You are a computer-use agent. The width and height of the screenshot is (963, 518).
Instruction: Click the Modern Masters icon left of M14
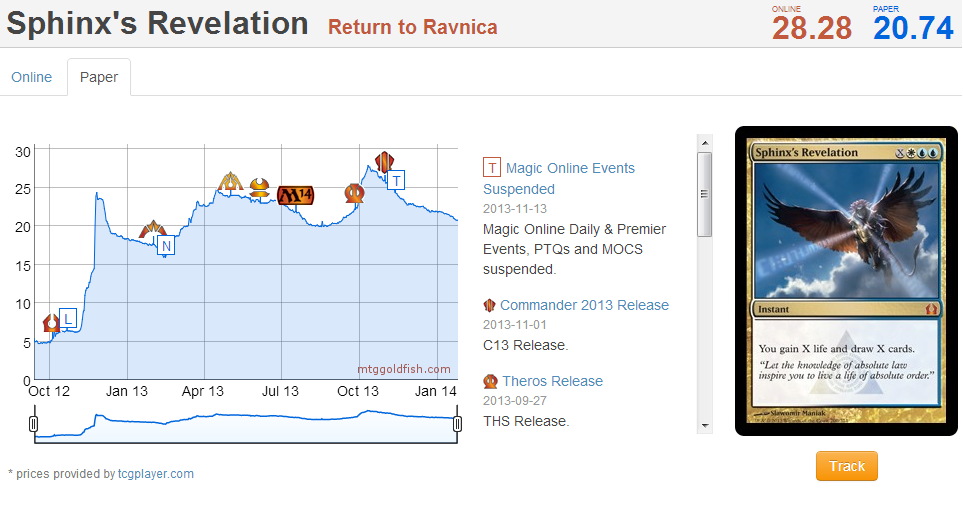pos(260,185)
